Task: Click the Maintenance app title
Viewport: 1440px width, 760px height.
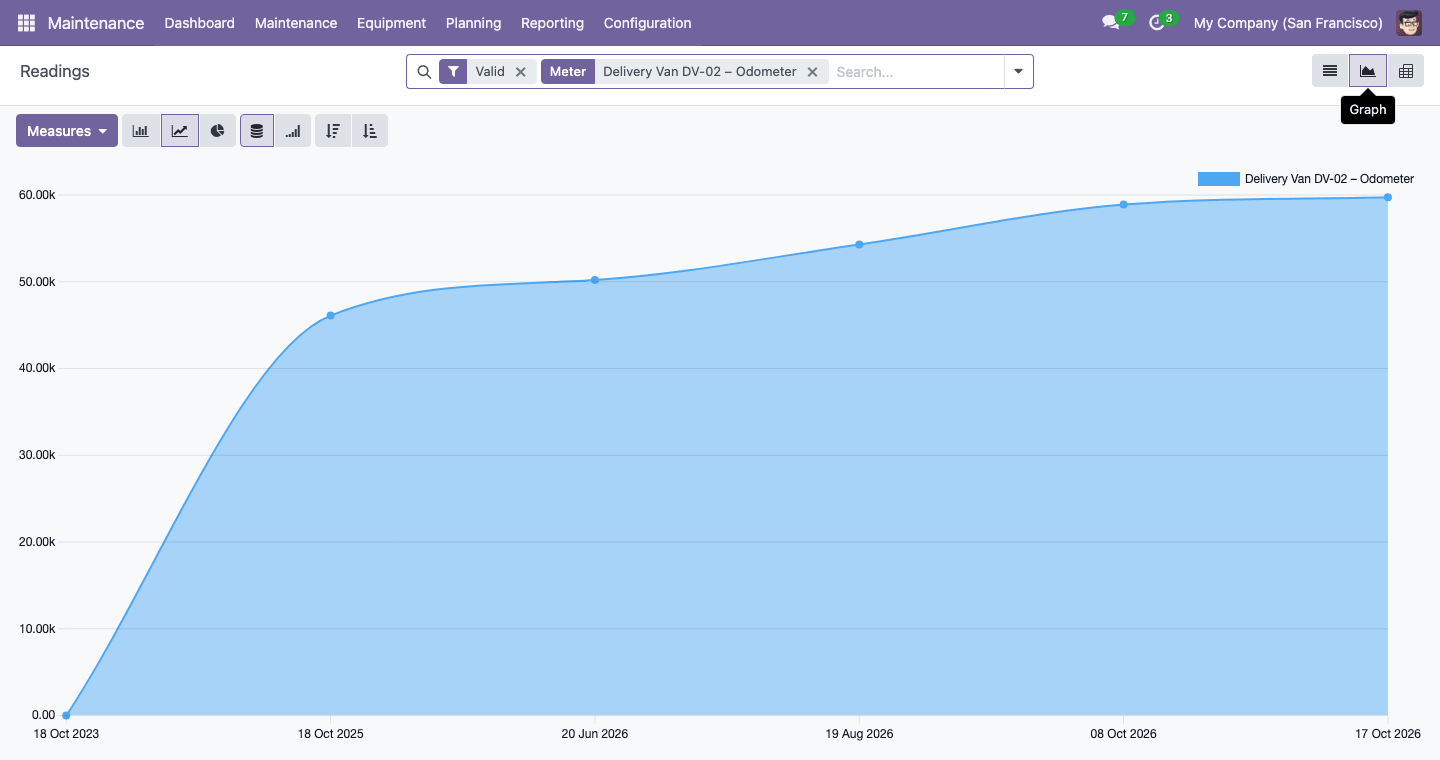Action: point(96,23)
